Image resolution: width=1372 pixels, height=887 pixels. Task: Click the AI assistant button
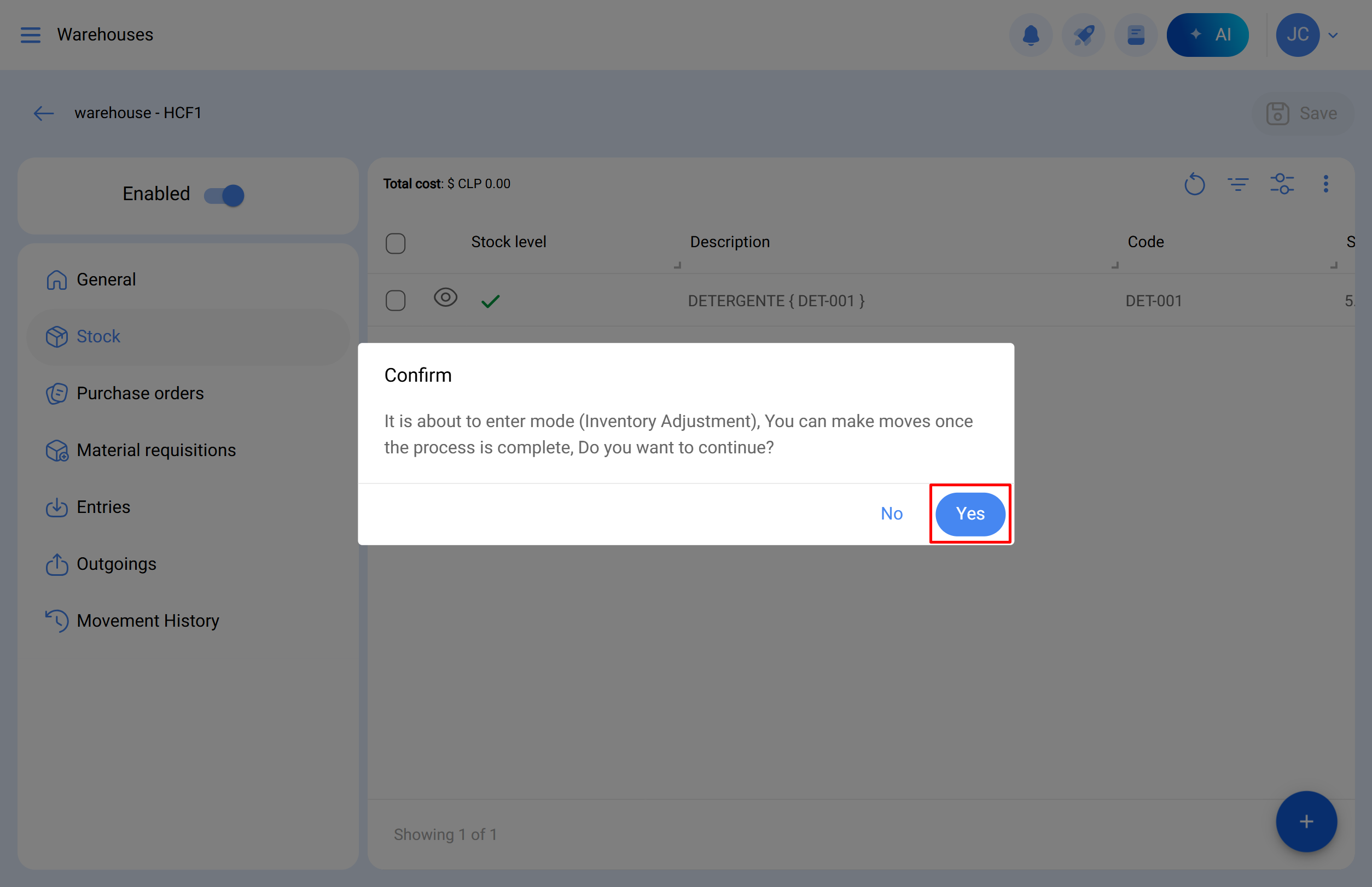1207,34
